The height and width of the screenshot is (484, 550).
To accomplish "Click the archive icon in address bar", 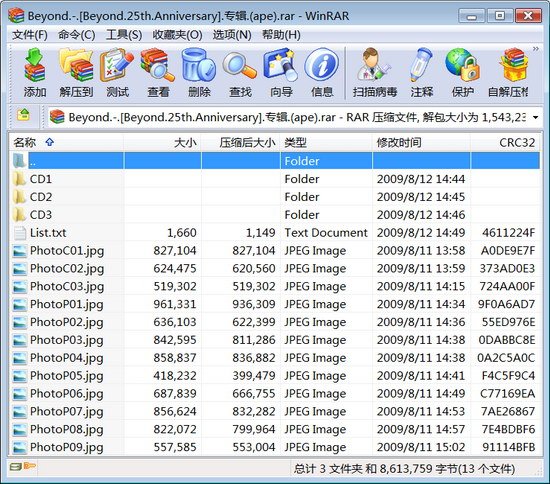I will click(x=57, y=117).
